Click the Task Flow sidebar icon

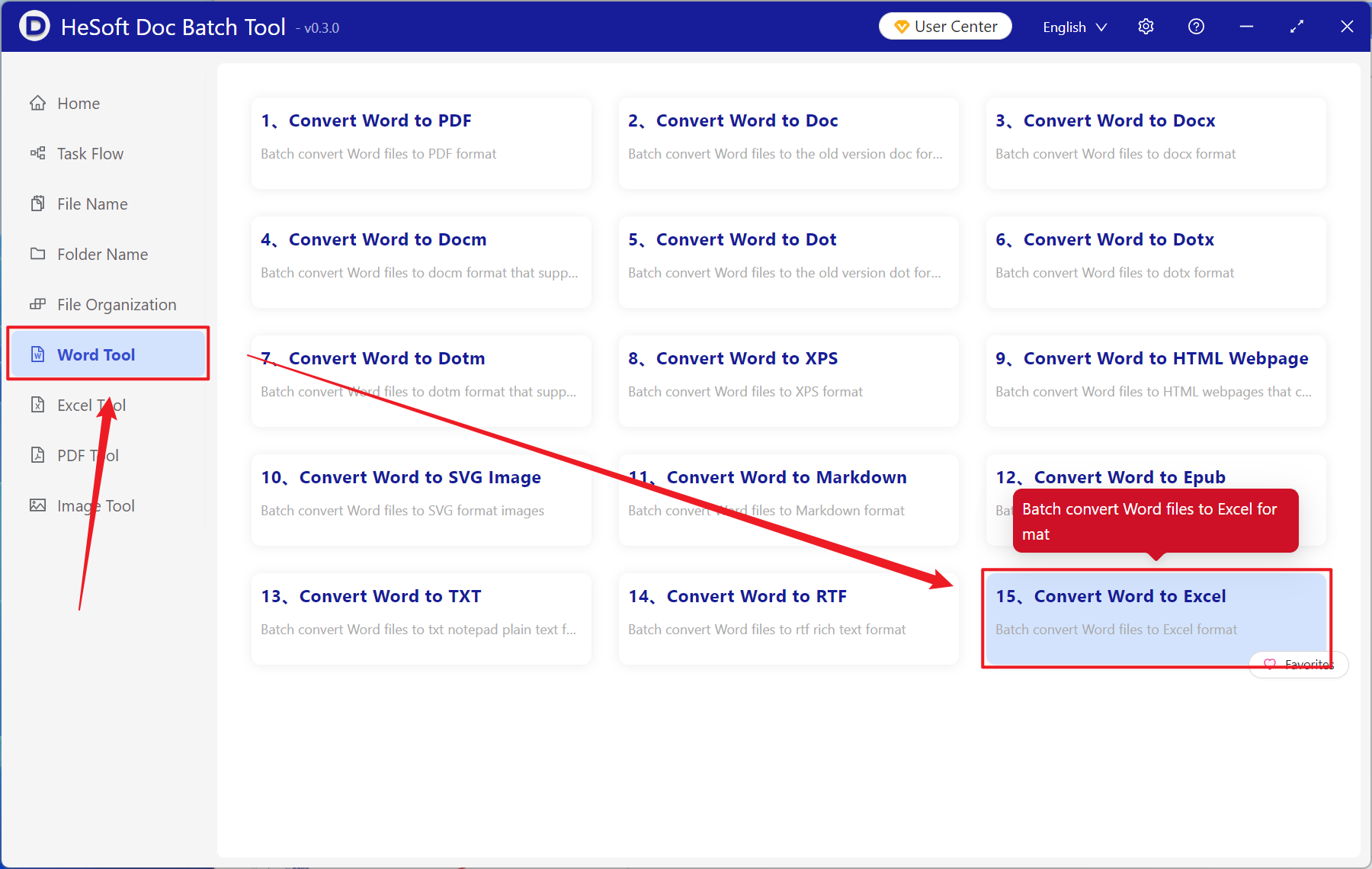tap(37, 153)
